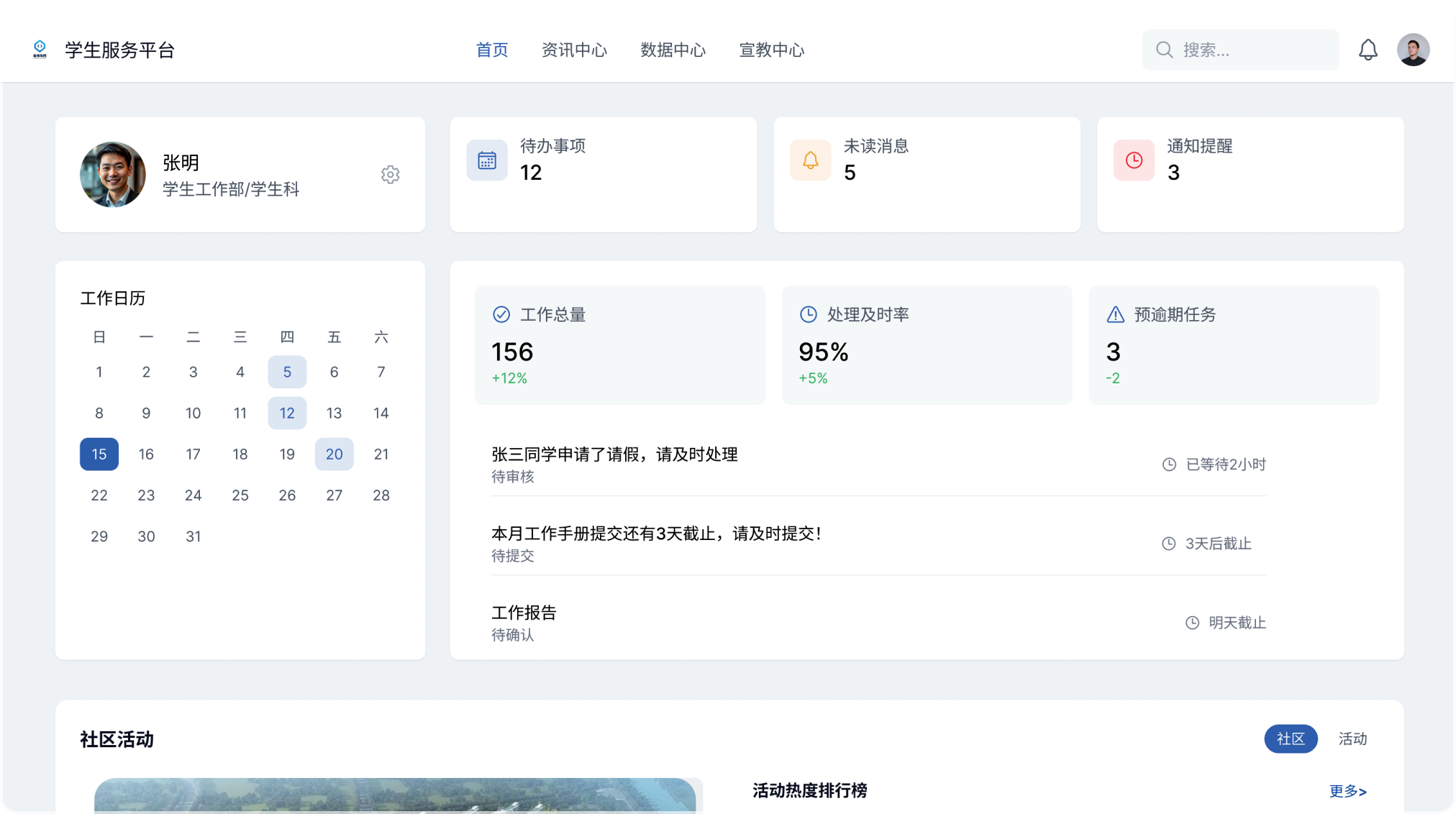Select day 20 in the work calendar
The image size is (1456, 814).
[334, 454]
